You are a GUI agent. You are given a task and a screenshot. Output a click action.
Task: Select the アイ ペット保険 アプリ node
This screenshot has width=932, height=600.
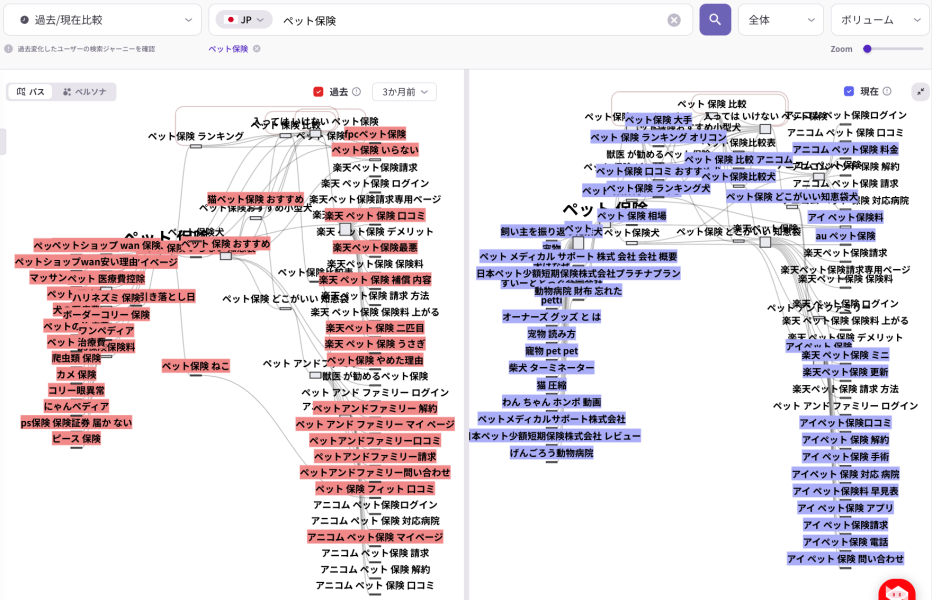point(845,508)
